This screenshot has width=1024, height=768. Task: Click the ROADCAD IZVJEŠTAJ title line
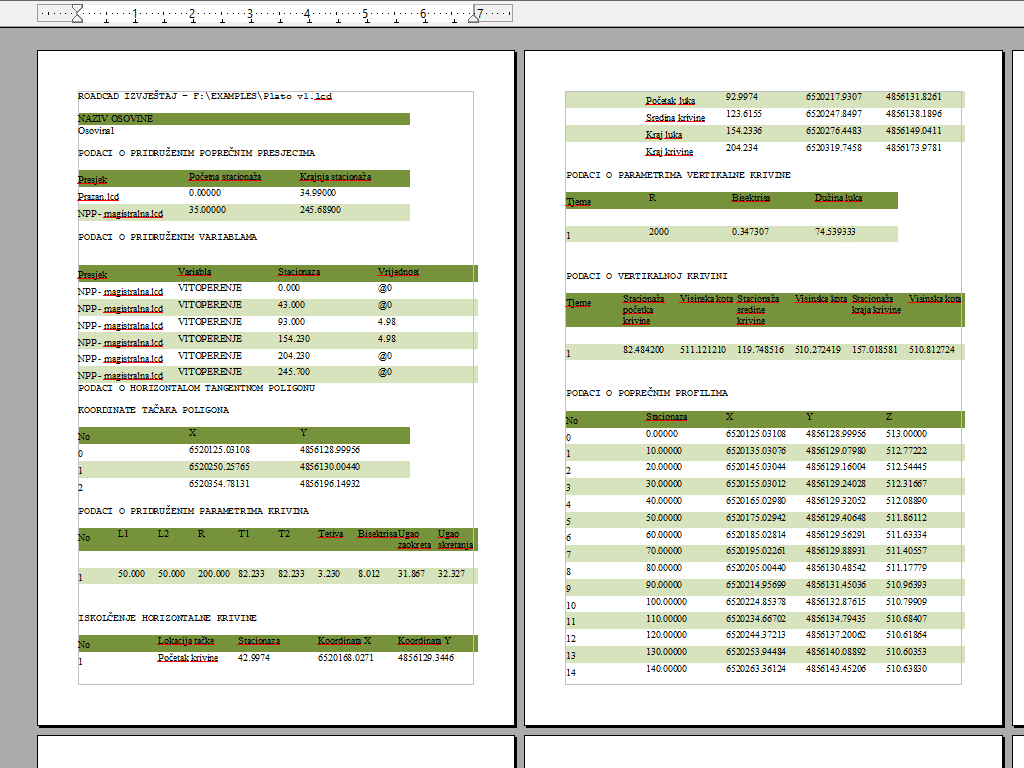pyautogui.click(x=205, y=96)
